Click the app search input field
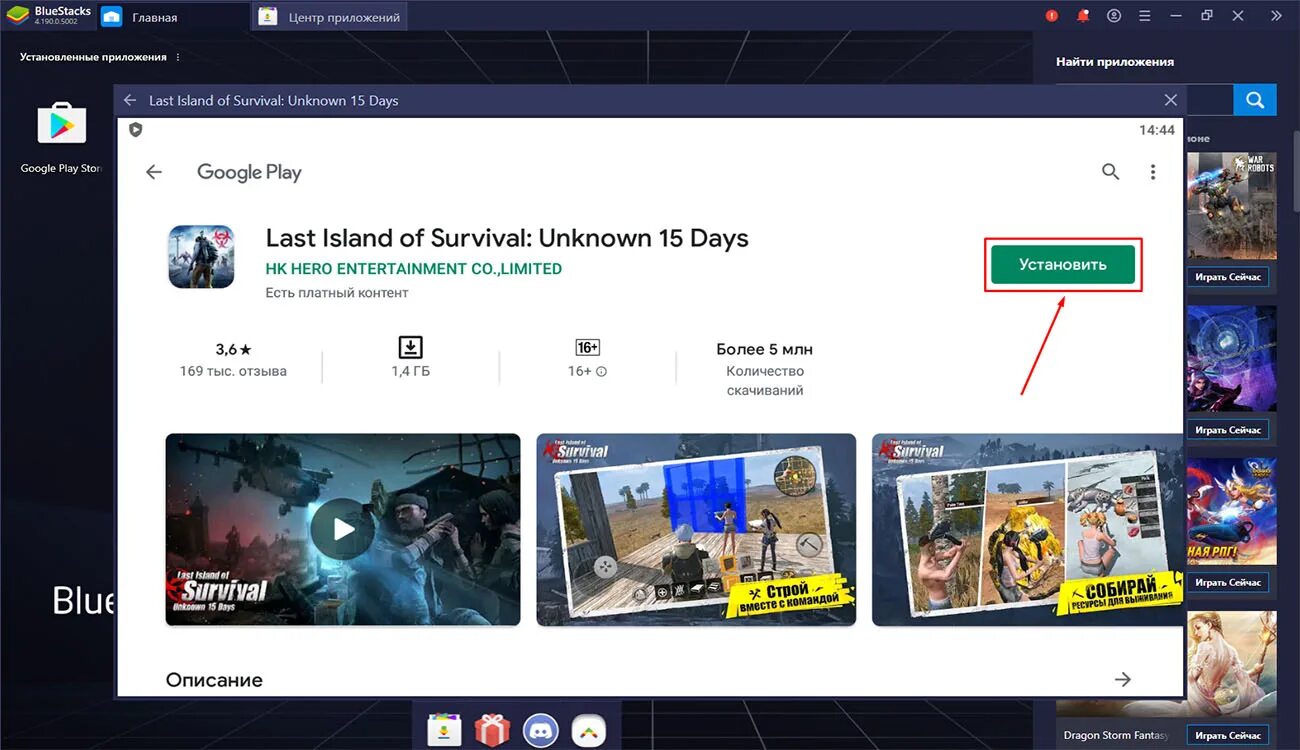Viewport: 1300px width, 750px height. tap(1208, 100)
